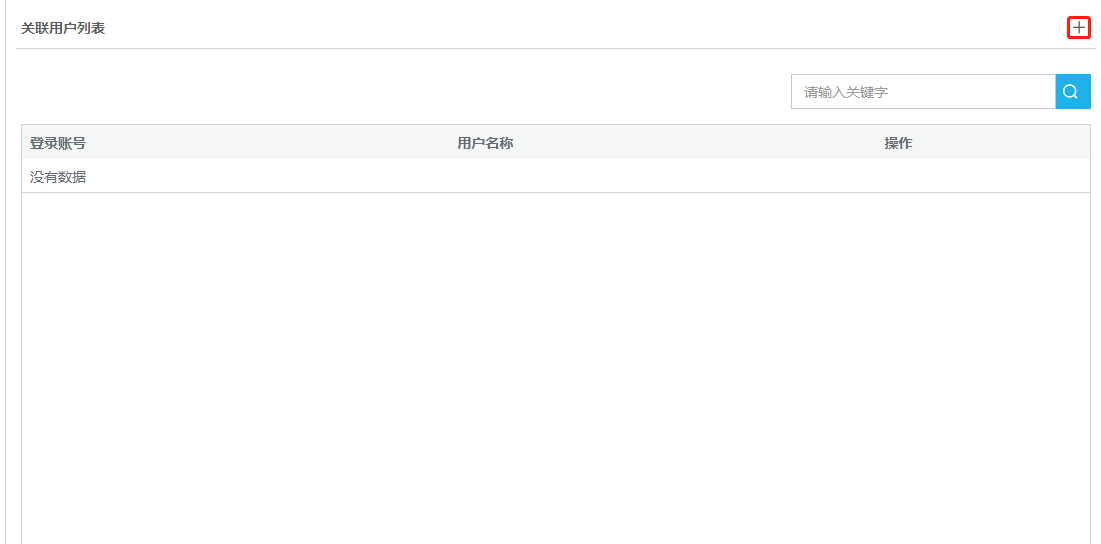Sort by 用户名称 user name header
The width and height of the screenshot is (1101, 544).
485,143
